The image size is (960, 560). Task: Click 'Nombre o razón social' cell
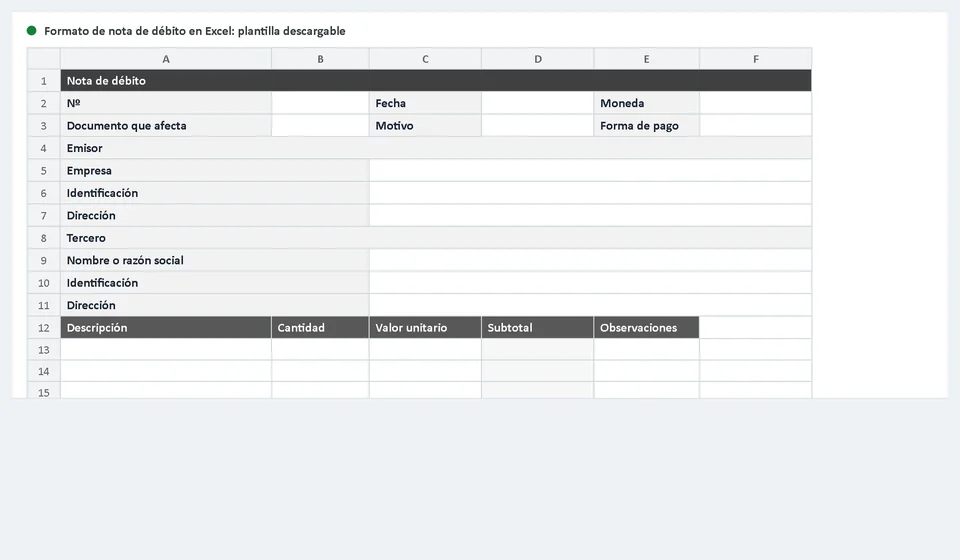(x=214, y=260)
